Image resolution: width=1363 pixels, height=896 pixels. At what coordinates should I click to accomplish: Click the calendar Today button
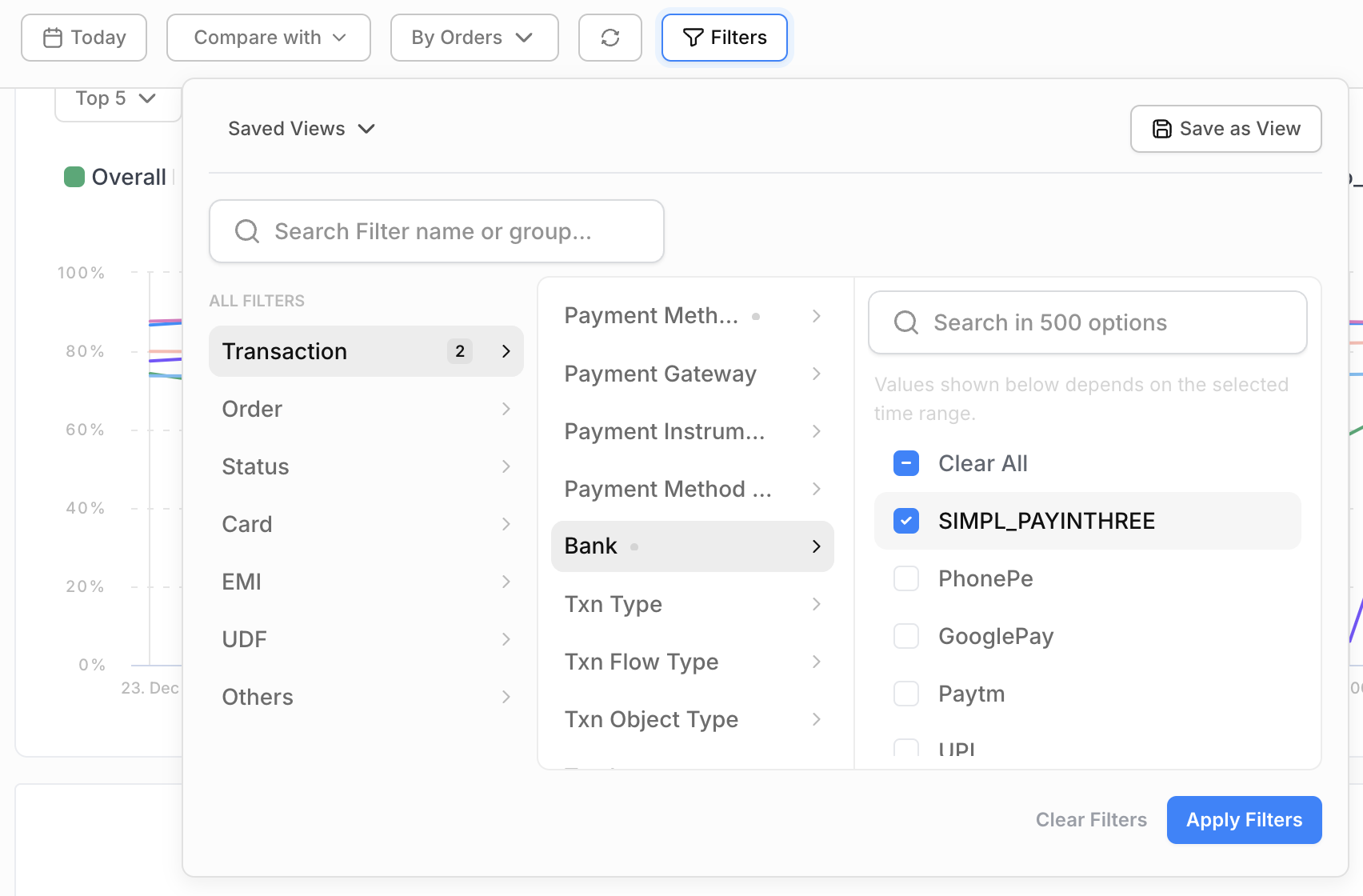84,38
